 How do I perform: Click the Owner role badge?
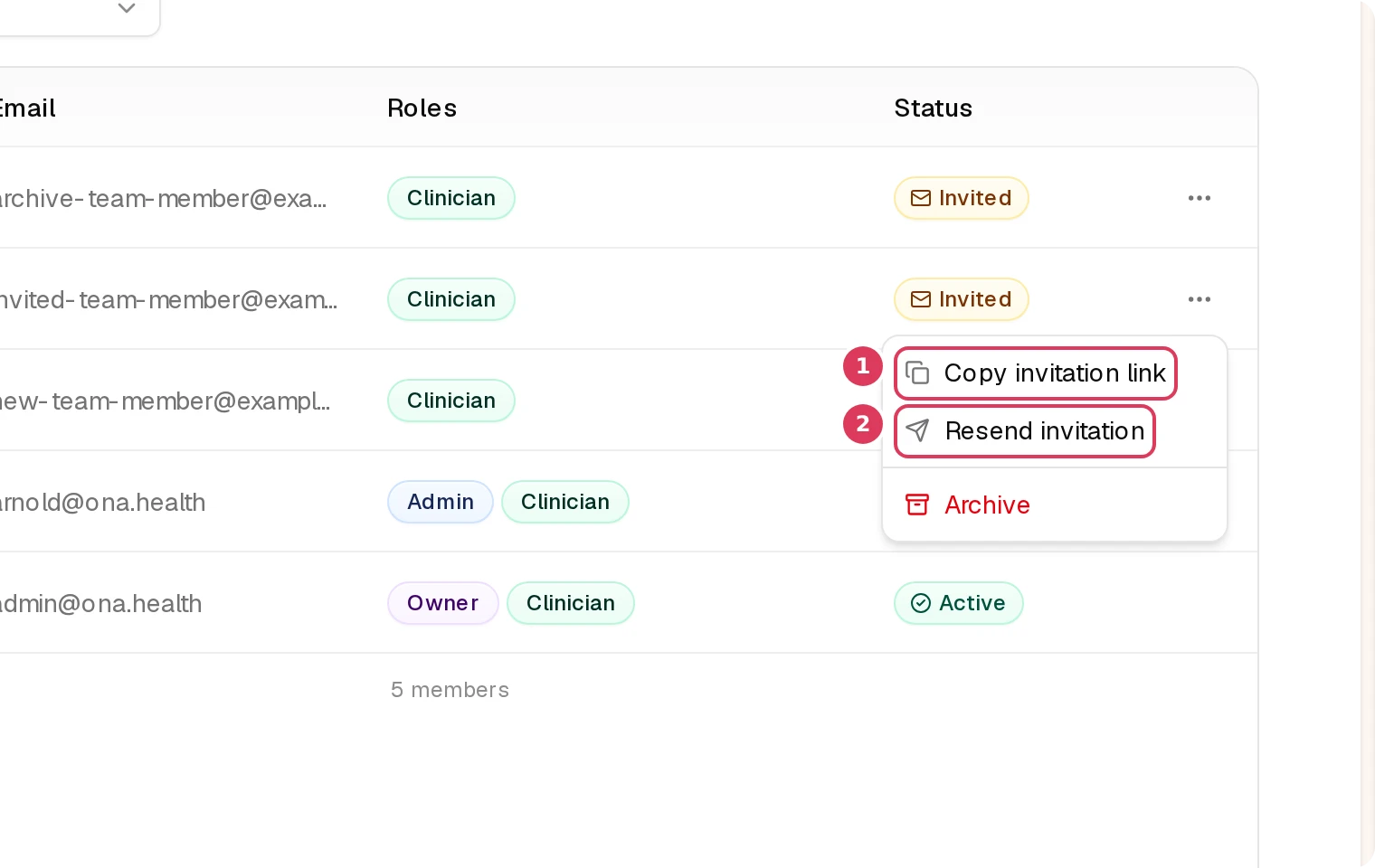[443, 603]
